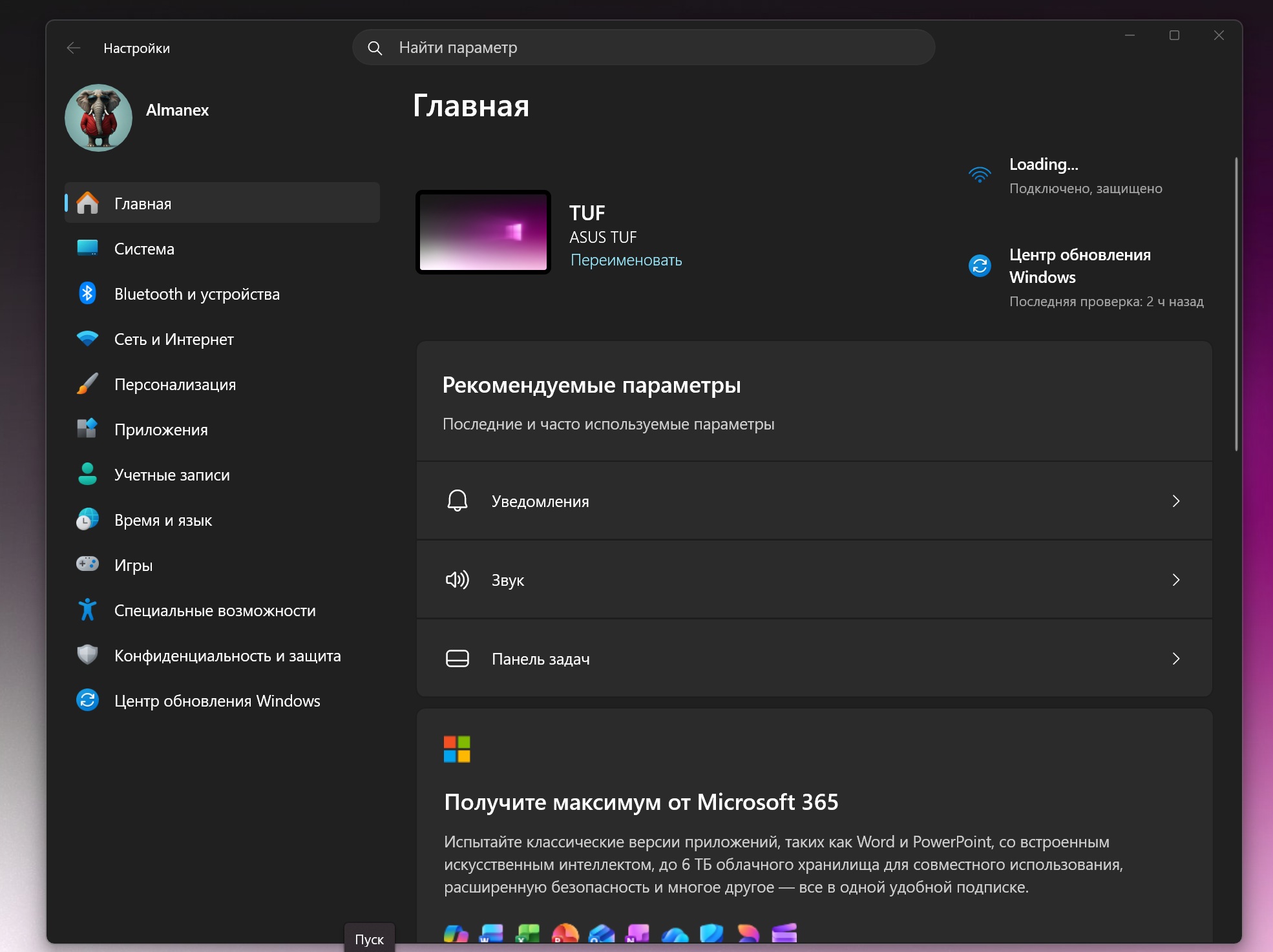Focus the Найти параметр search field
This screenshot has width=1273, height=952.
[x=644, y=47]
